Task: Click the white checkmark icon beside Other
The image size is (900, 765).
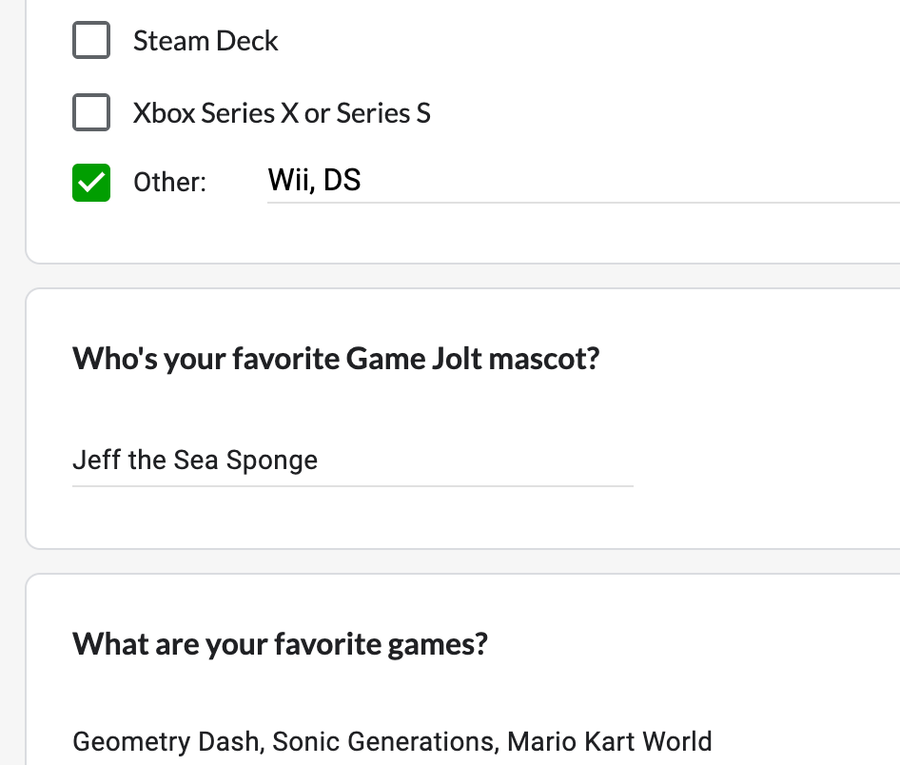Action: pyautogui.click(x=91, y=183)
